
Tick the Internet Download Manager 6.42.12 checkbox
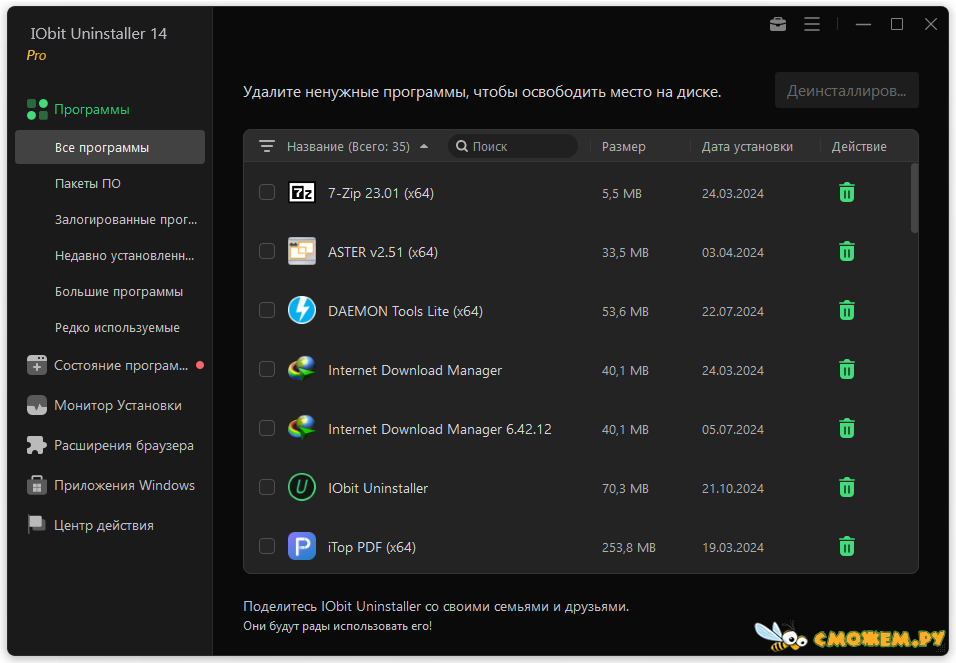point(267,428)
